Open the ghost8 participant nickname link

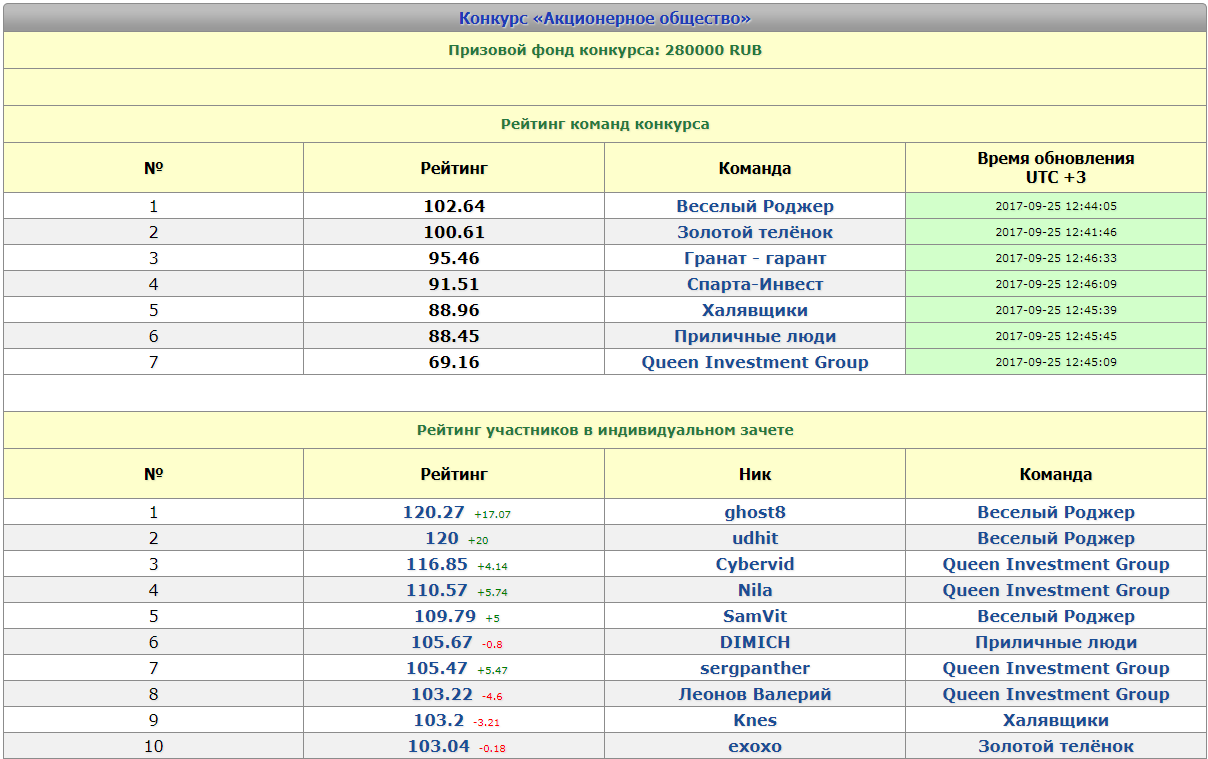point(755,512)
